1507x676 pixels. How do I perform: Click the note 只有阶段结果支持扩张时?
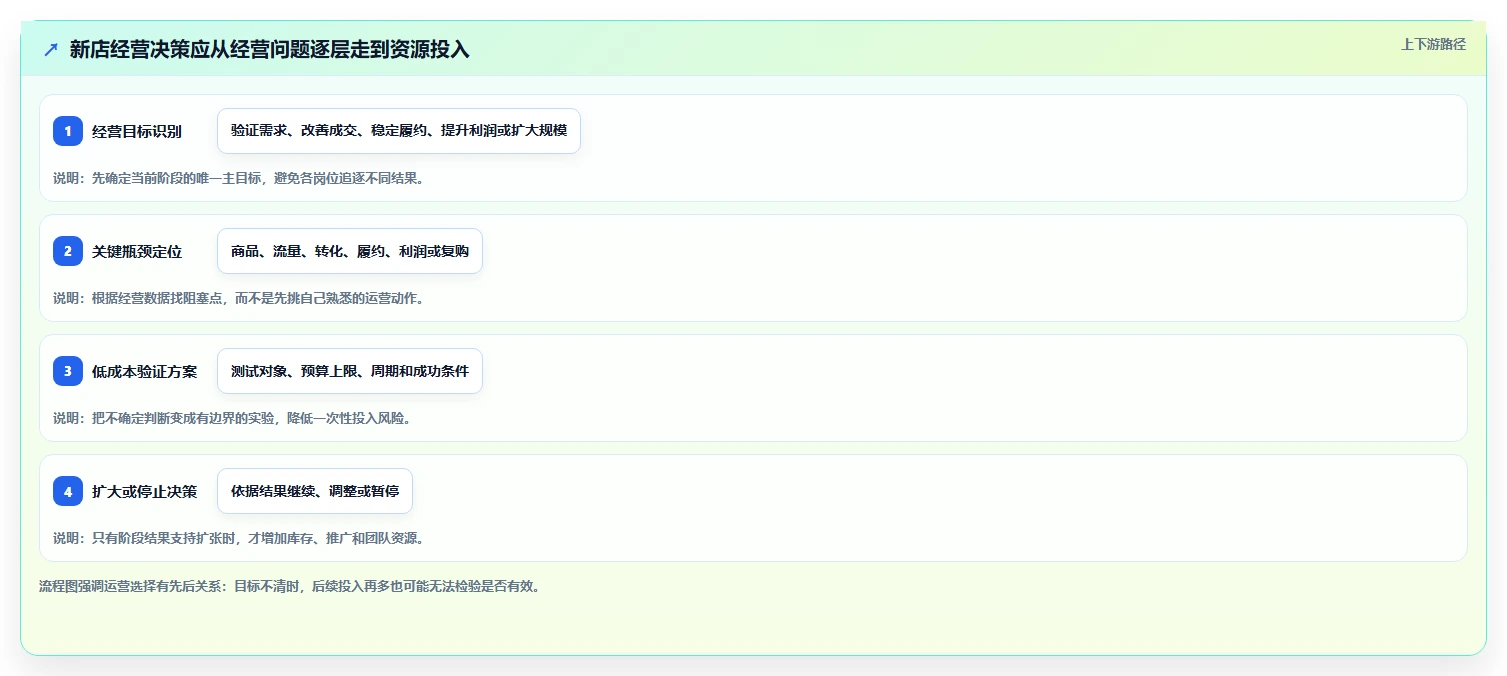pos(238,539)
